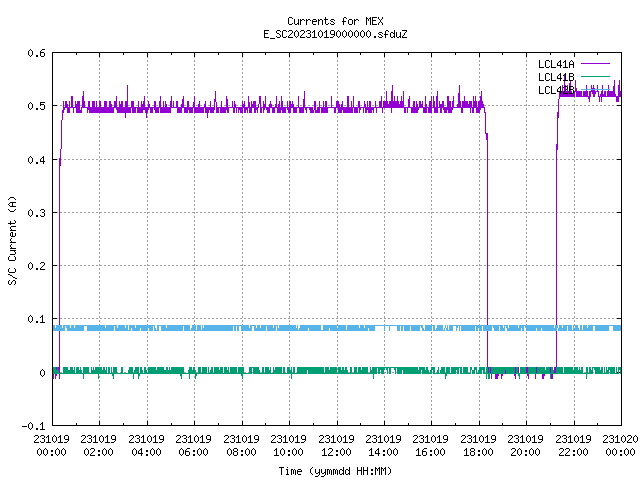Click the x-axis tick 231019 04:00

click(x=146, y=446)
